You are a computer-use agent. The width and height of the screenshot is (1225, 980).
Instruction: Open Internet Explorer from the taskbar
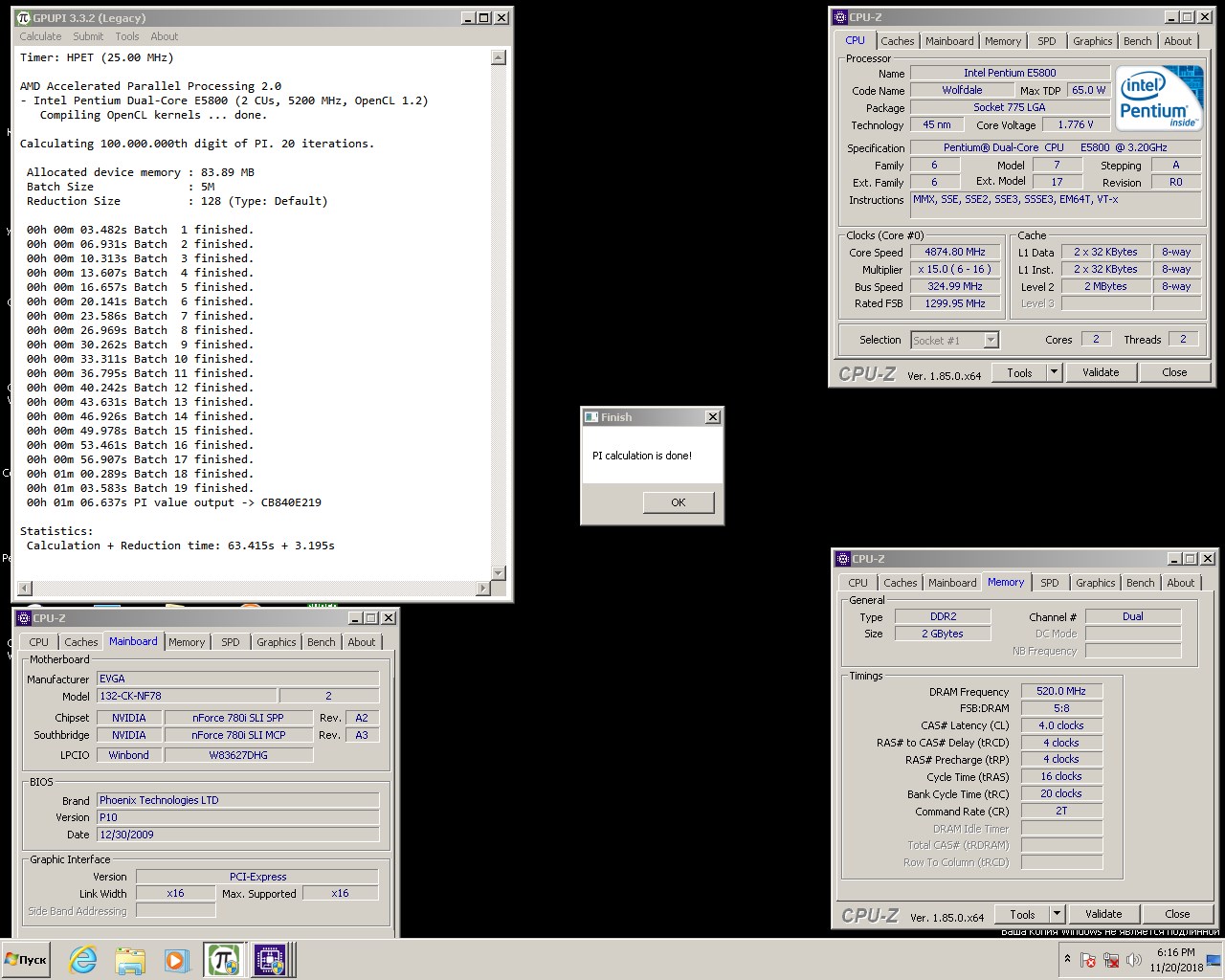coord(83,959)
